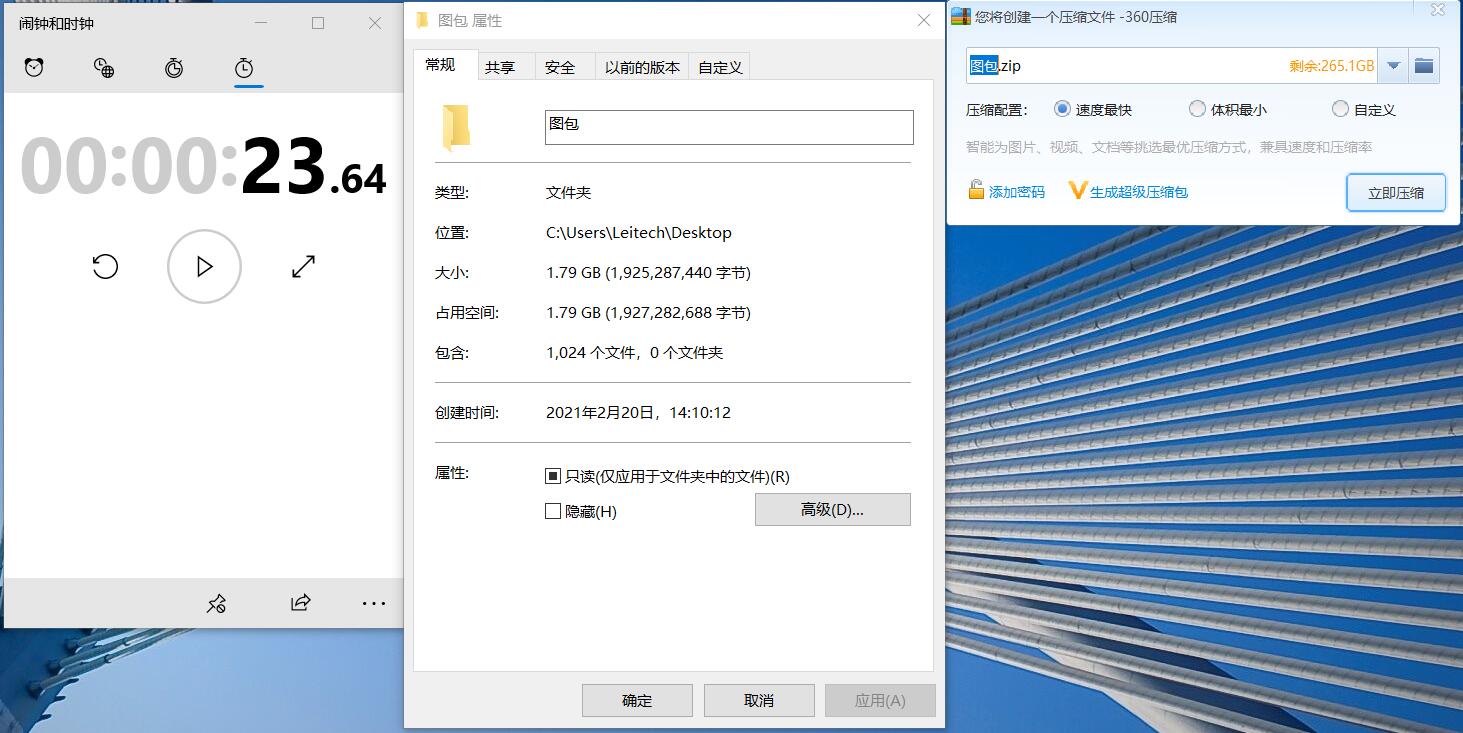Click the 文件夹 type value
This screenshot has height=733, width=1463.
click(569, 192)
